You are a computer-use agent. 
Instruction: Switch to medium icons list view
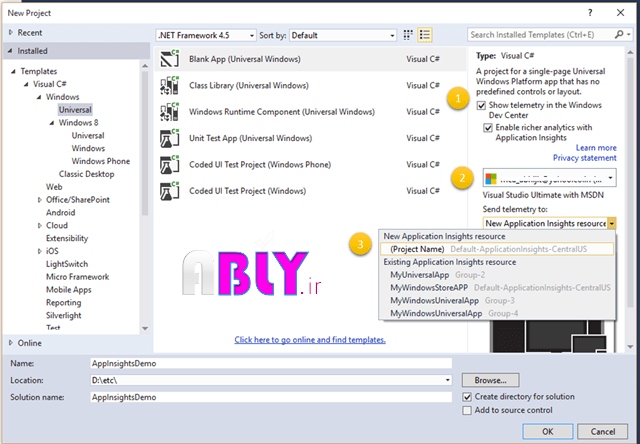[424, 35]
